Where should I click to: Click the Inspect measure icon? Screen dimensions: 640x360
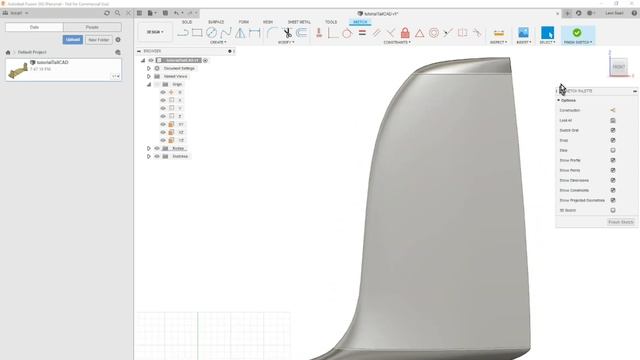[499, 33]
